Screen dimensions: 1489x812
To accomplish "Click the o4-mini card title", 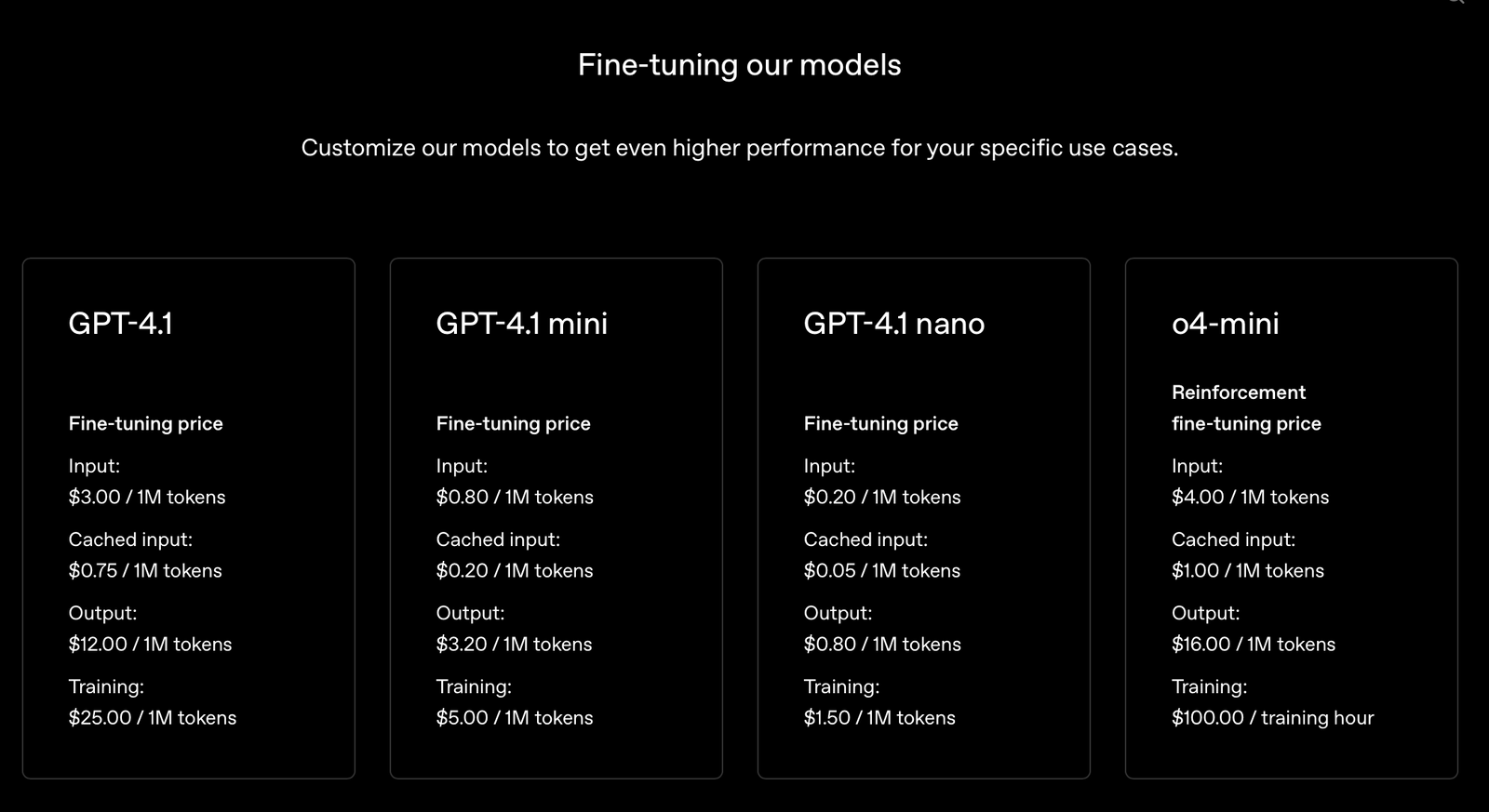I will pos(1225,323).
